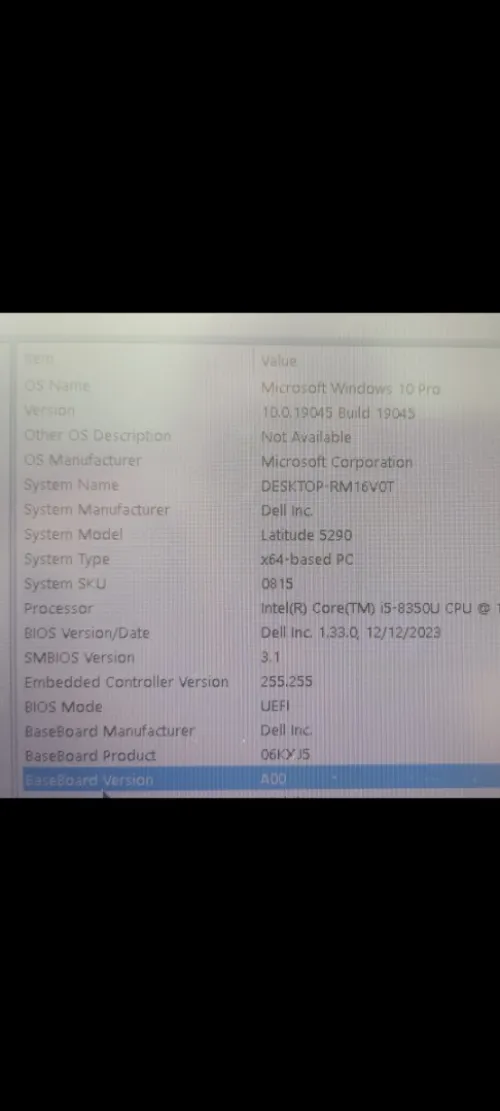Click the '3.1' SMBIOS value
This screenshot has height=1111, width=500.
click(x=270, y=657)
